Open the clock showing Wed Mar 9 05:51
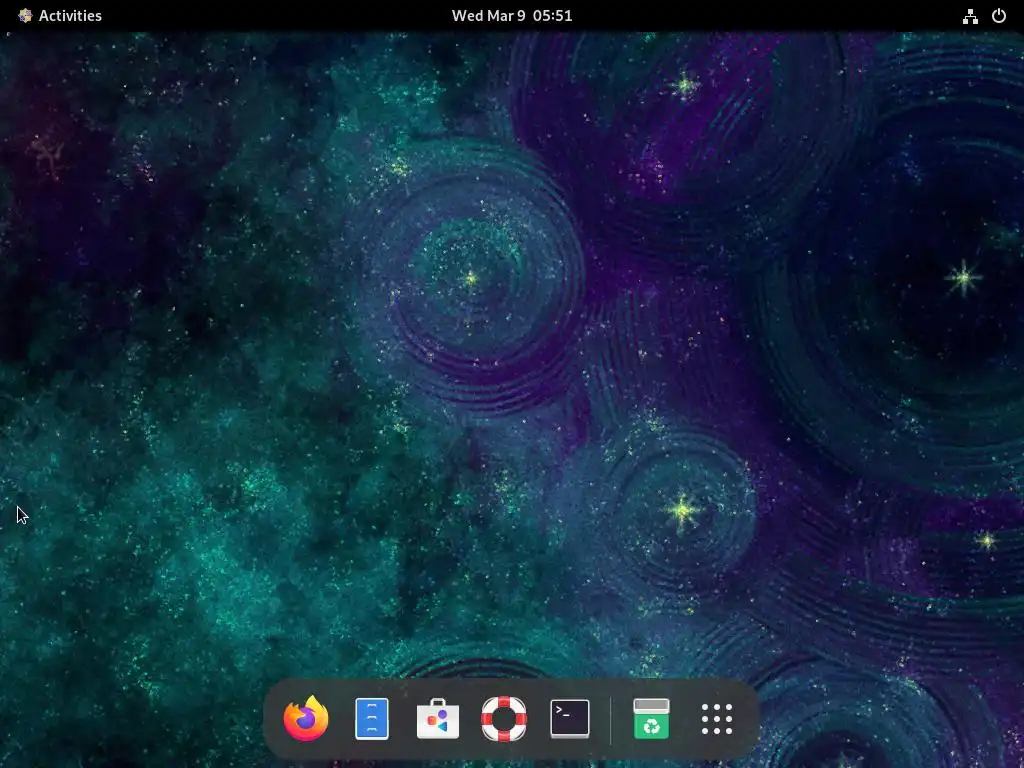This screenshot has width=1024, height=768. tap(512, 16)
